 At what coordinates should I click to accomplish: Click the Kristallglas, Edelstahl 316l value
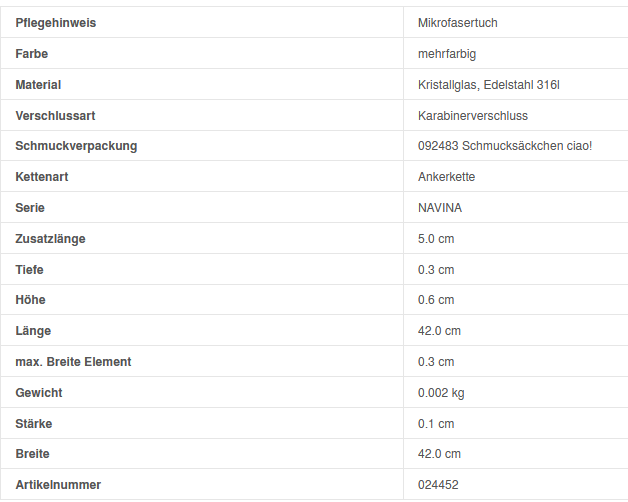489,85
